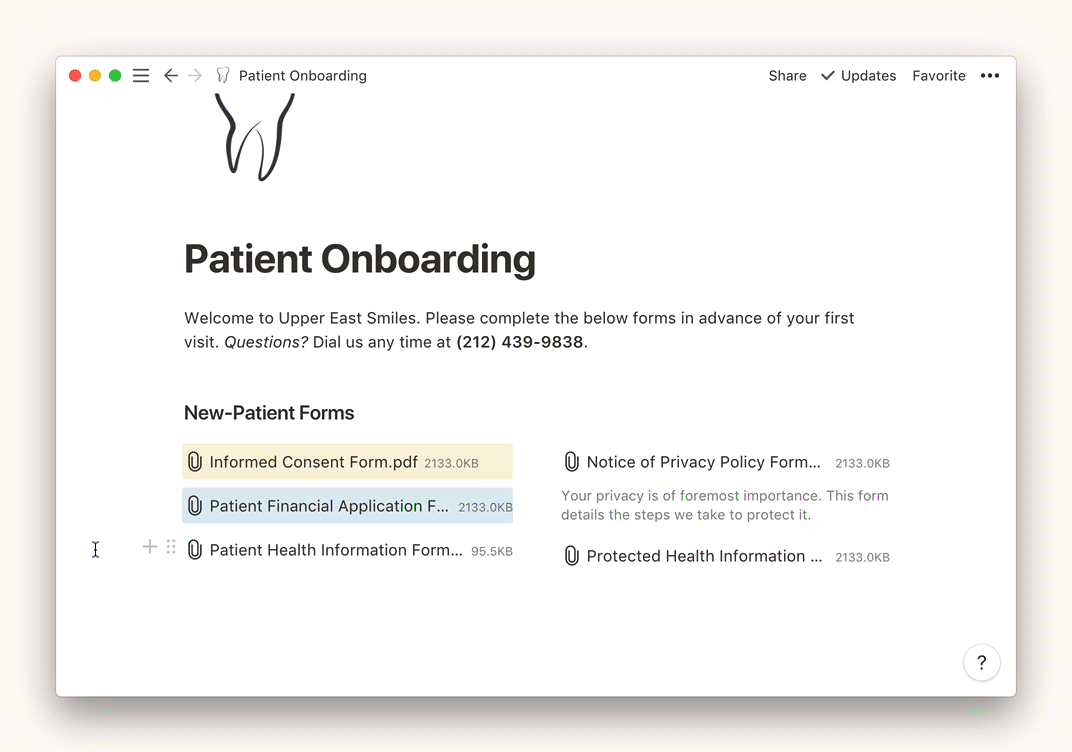
Task: Open Patient Financial Application file
Action: 329,506
